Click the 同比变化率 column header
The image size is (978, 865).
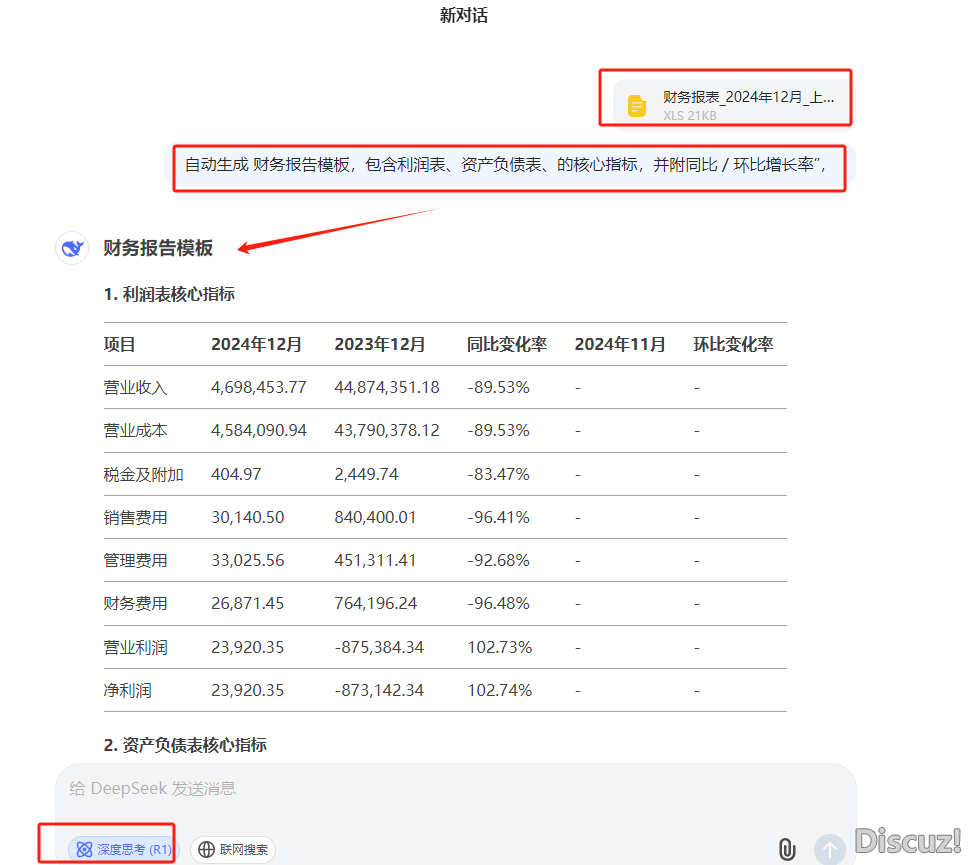point(506,344)
